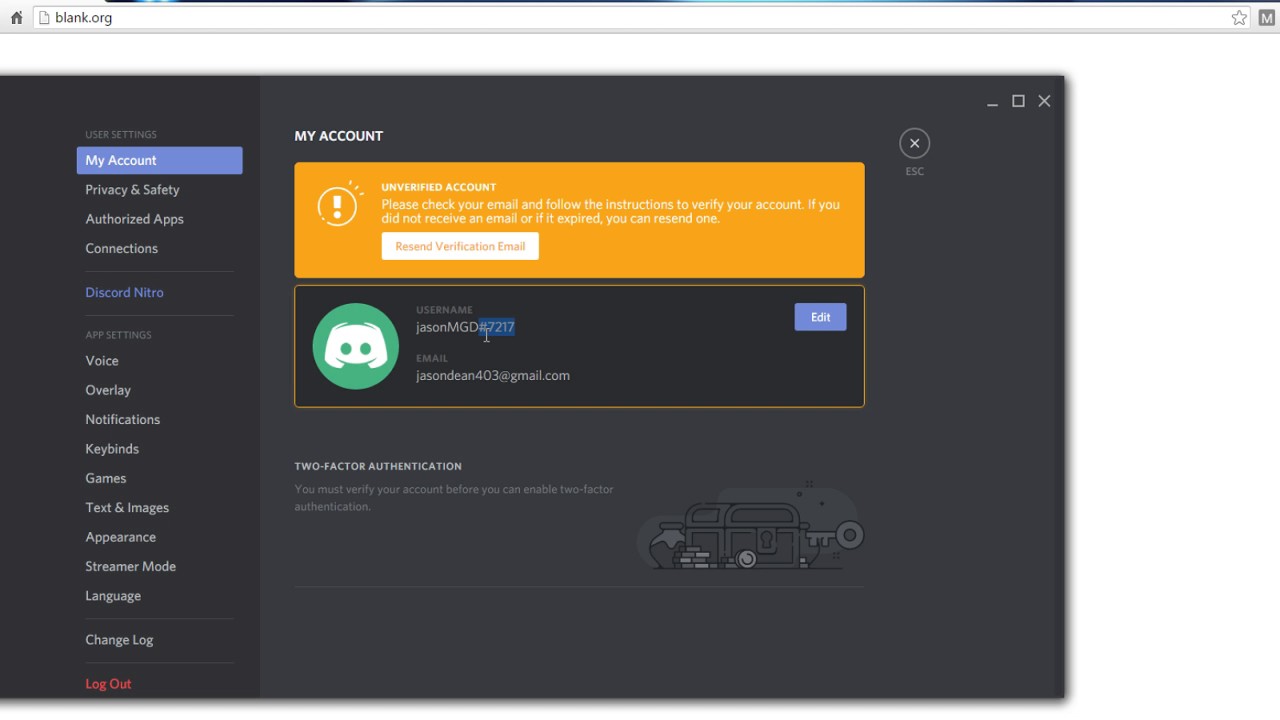
Task: Select Text & Images settings
Action: (127, 507)
